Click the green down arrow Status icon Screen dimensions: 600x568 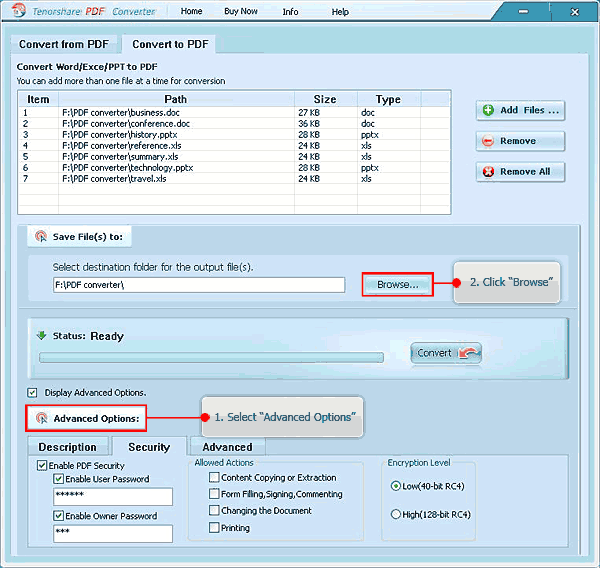(x=41, y=336)
